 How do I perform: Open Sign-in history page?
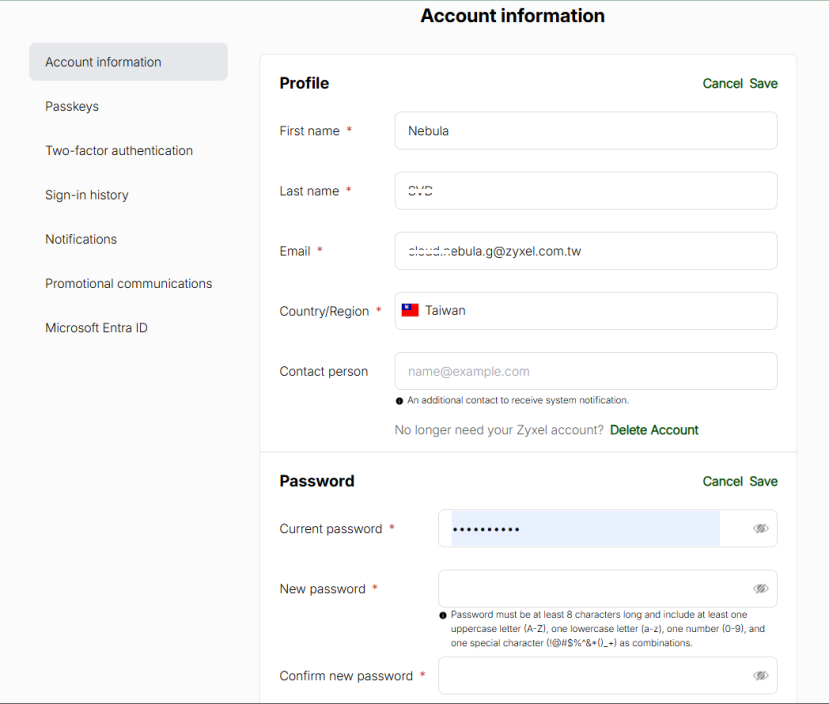87,195
